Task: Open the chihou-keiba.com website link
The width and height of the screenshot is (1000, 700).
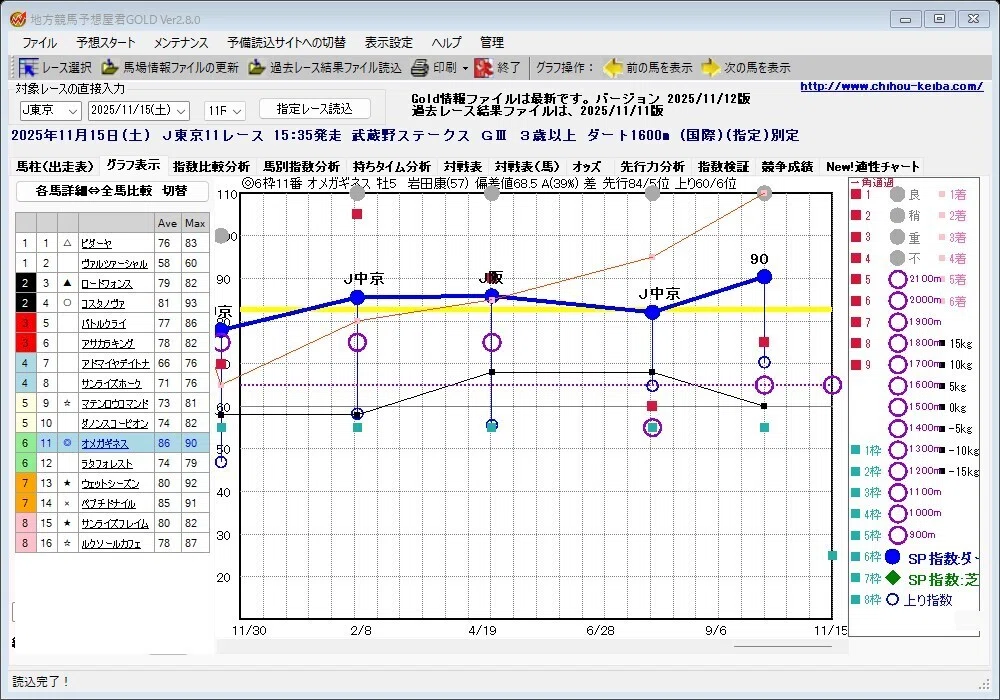Action: [x=892, y=86]
